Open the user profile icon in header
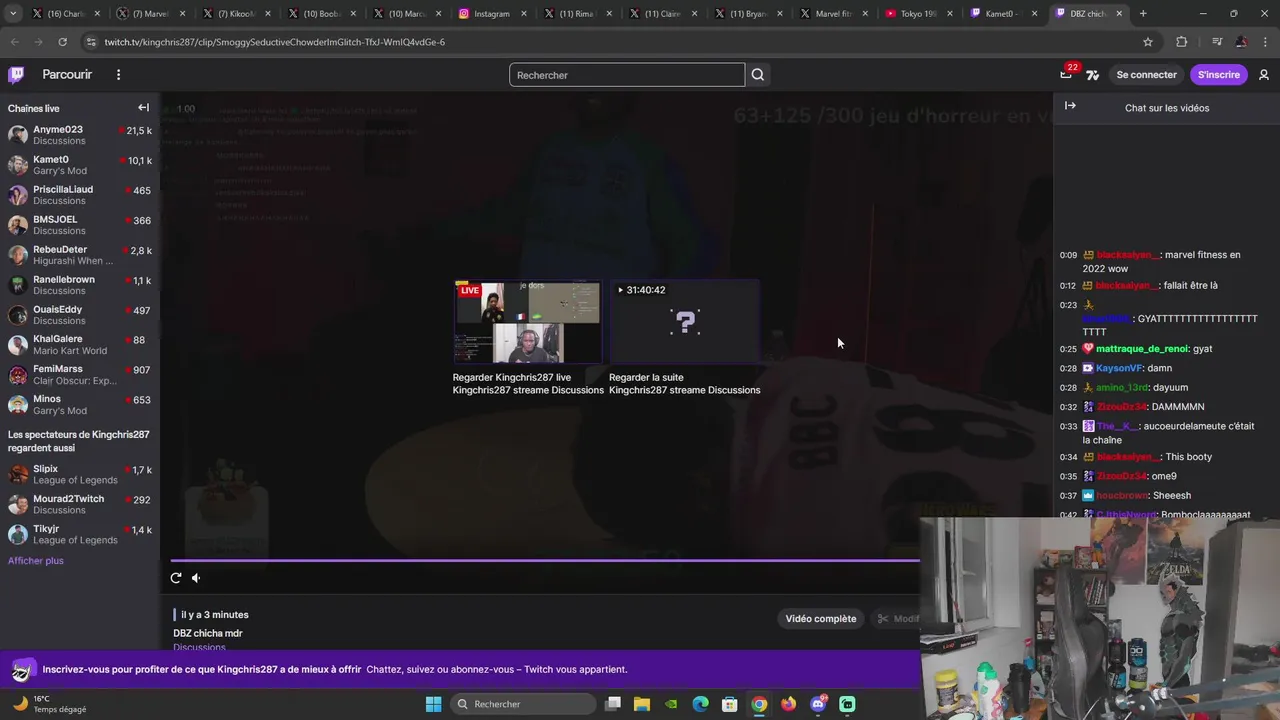Image resolution: width=1280 pixels, height=720 pixels. 1264,75
